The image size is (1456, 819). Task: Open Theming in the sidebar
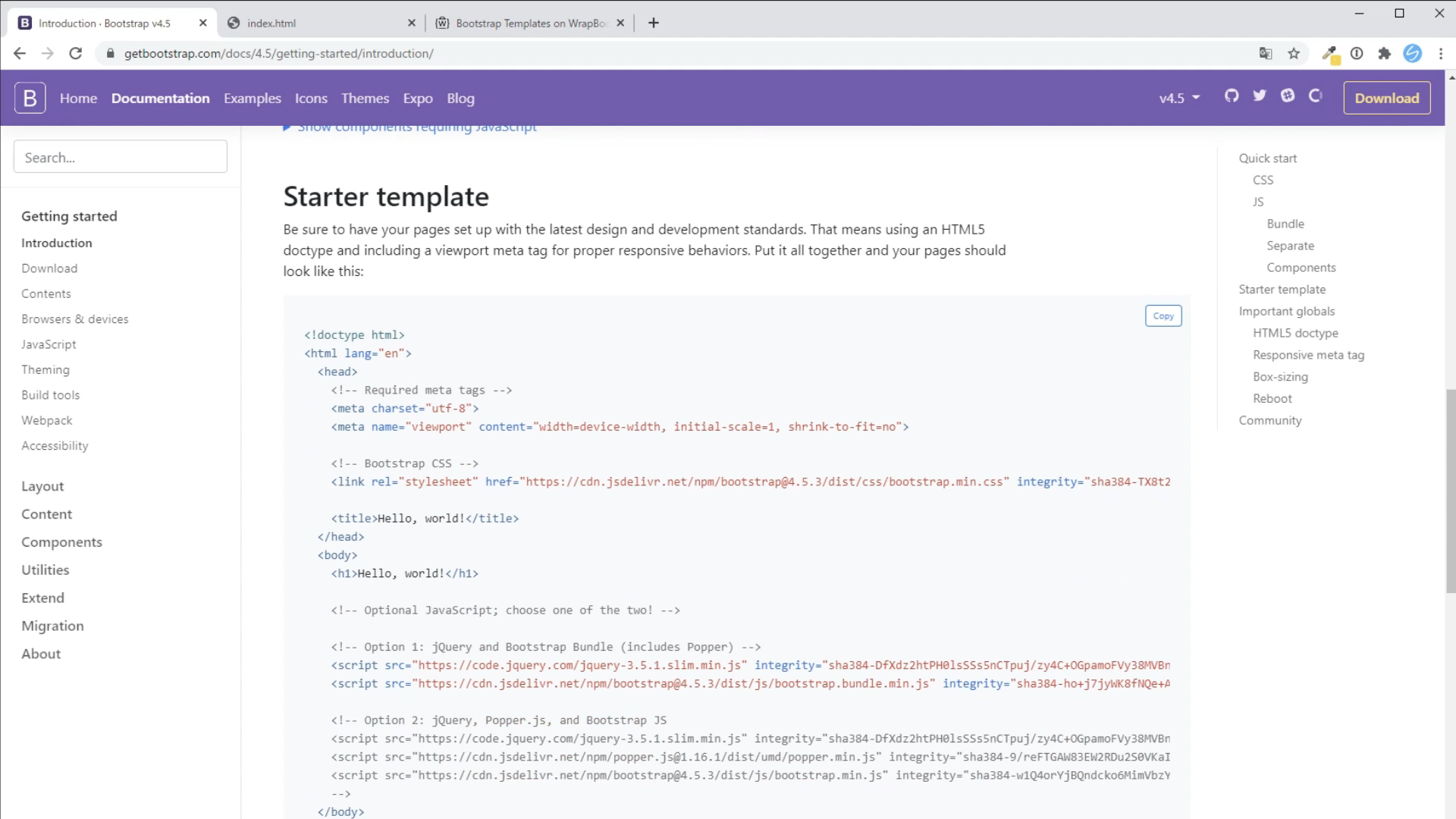45,369
